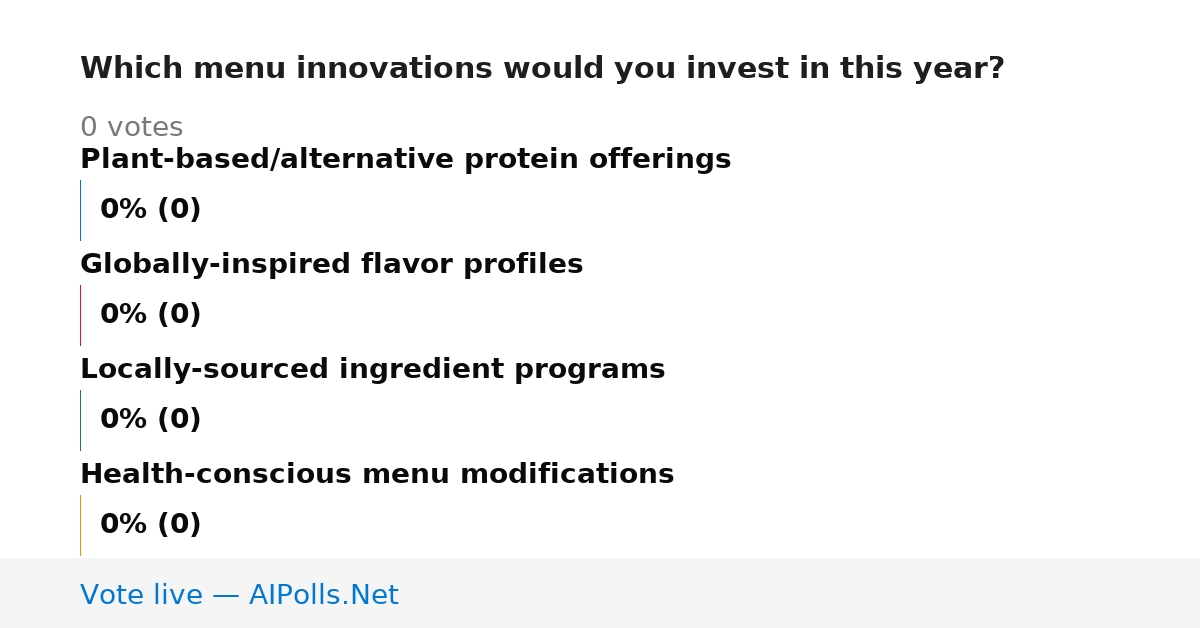The image size is (1200, 628).
Task: Click the poll question heading
Action: pyautogui.click(x=542, y=69)
